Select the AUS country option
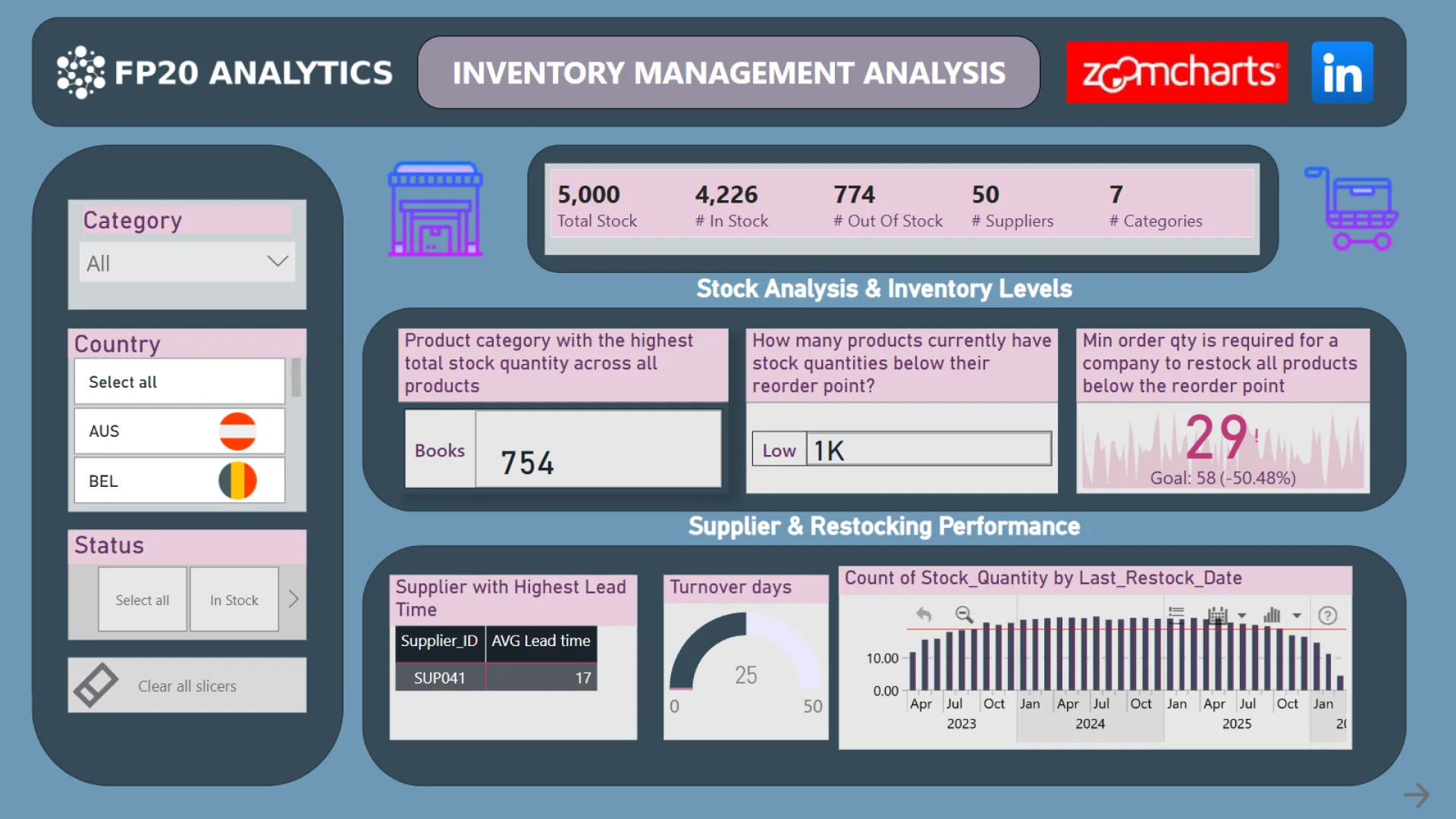The image size is (1456, 819). pyautogui.click(x=180, y=431)
